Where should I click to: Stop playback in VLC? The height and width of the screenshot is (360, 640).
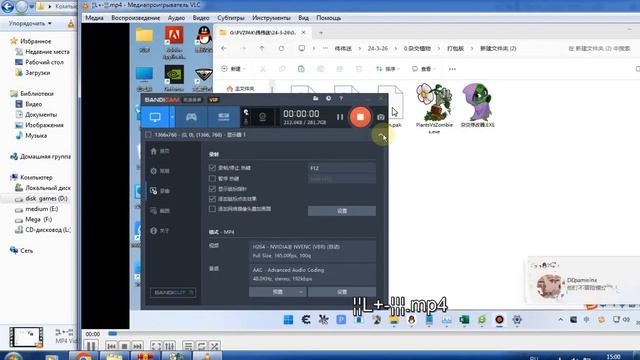click(x=124, y=346)
